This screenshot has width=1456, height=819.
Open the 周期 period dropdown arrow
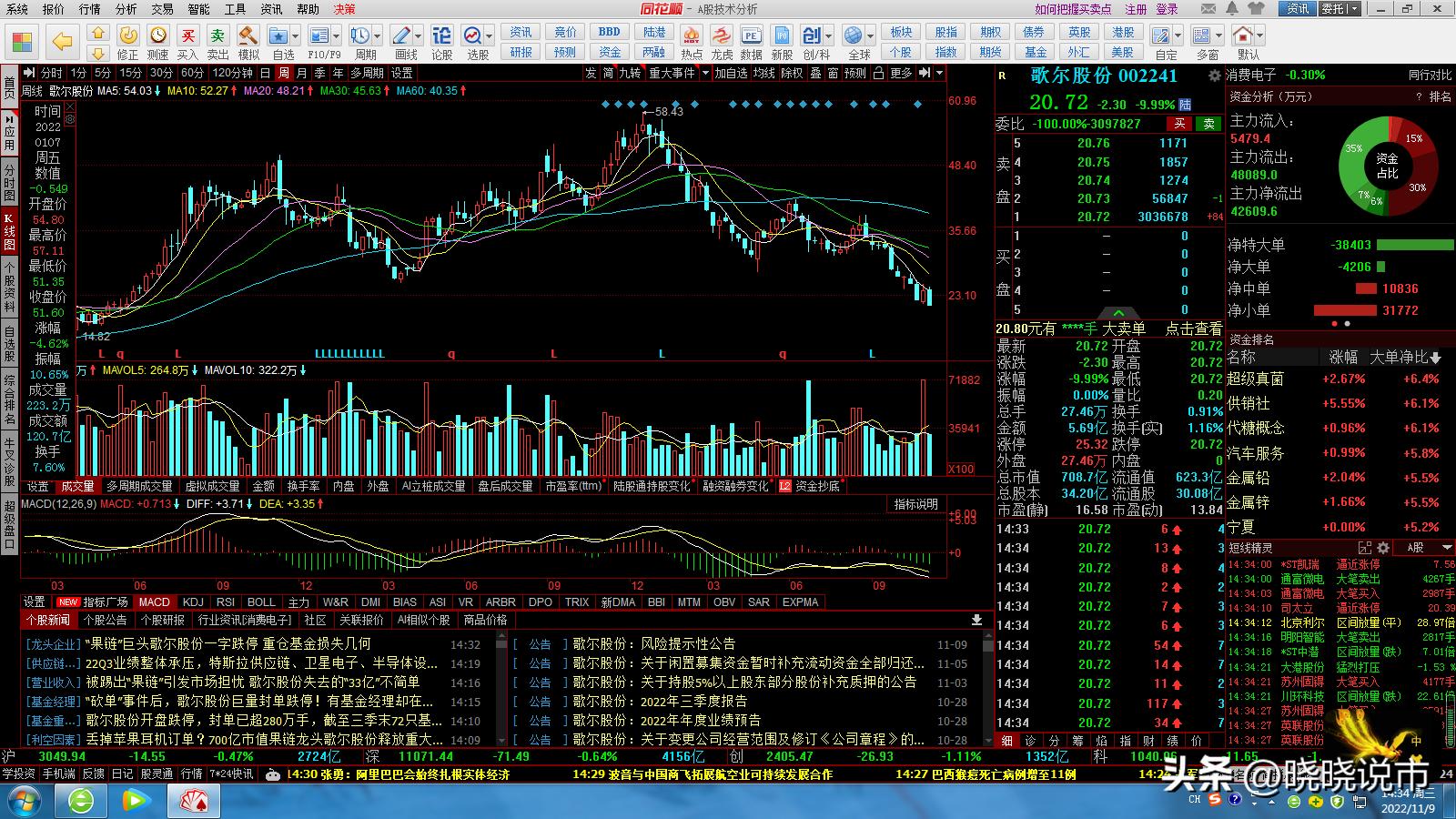click(377, 35)
